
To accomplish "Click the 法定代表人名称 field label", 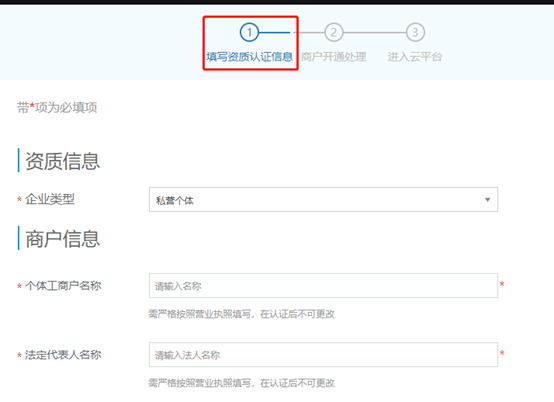I will (x=63, y=355).
